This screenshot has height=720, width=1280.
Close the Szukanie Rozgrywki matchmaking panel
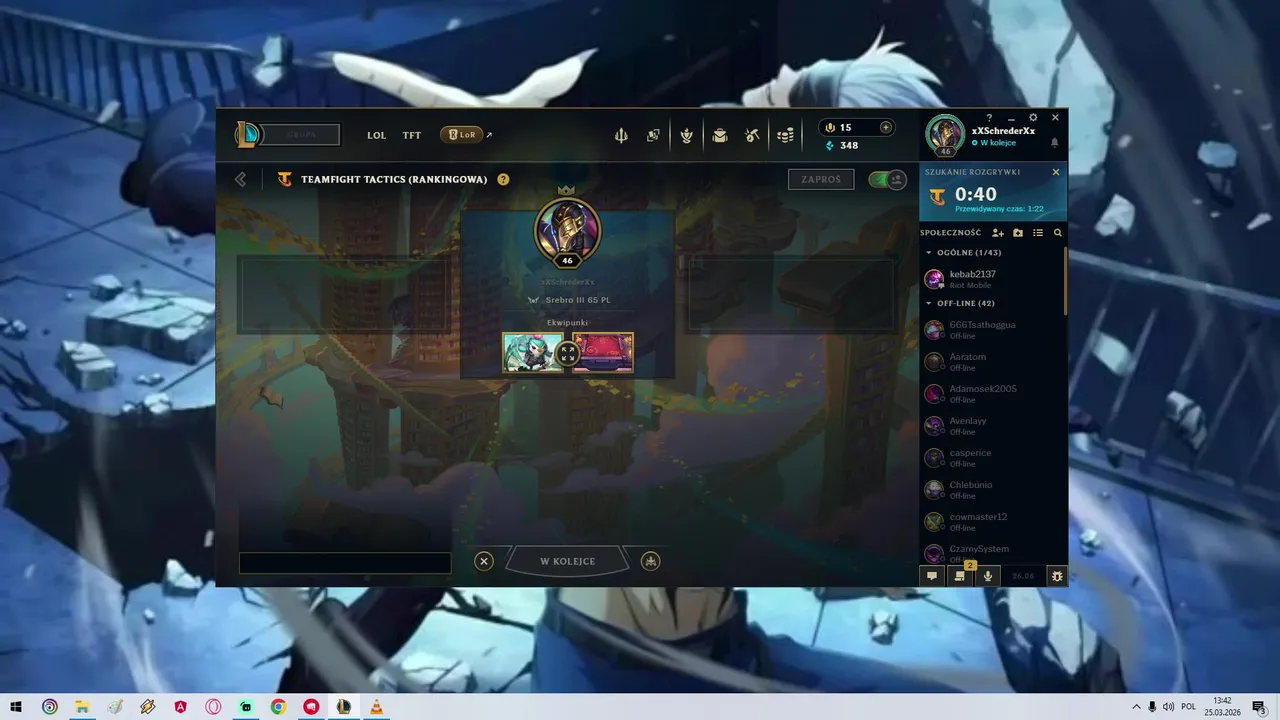point(1056,172)
